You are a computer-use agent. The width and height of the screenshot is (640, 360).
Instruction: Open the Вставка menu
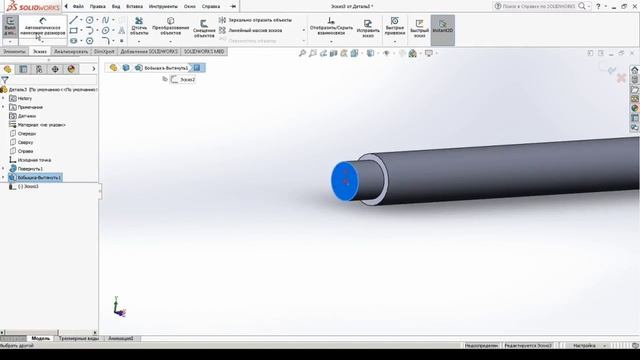pos(134,7)
